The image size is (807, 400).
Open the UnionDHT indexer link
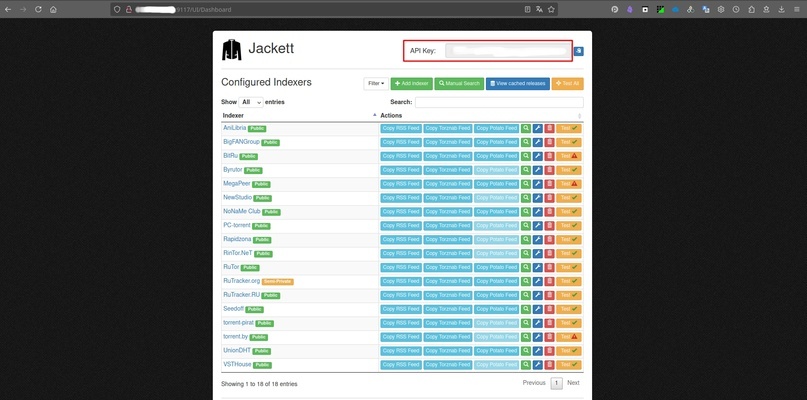tap(237, 350)
